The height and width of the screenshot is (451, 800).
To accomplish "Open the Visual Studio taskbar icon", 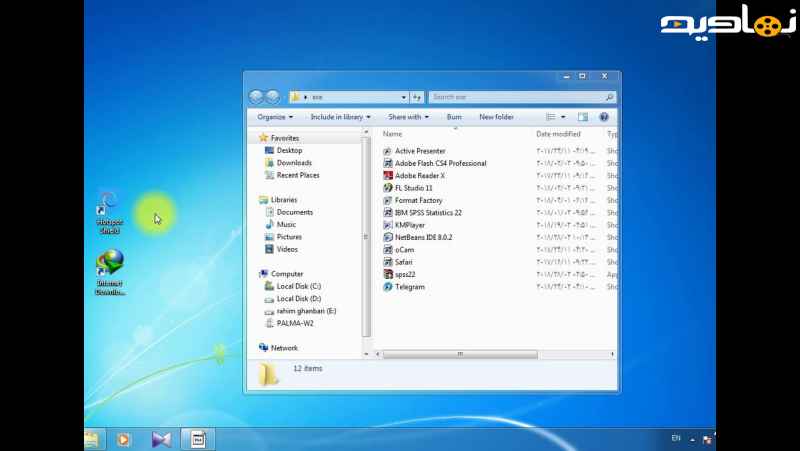I will (x=161, y=439).
